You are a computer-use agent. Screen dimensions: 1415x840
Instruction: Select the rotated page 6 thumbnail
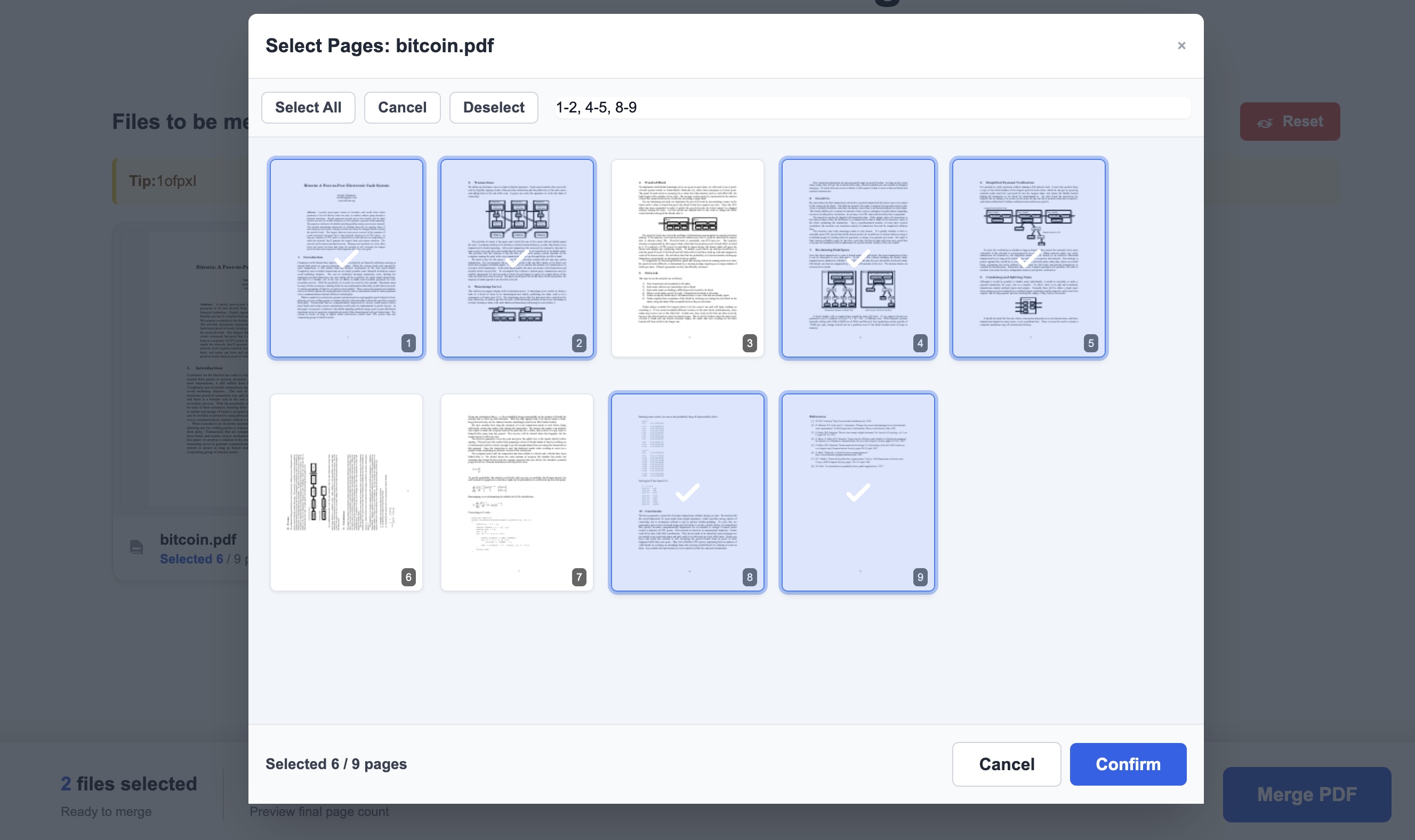pos(347,492)
